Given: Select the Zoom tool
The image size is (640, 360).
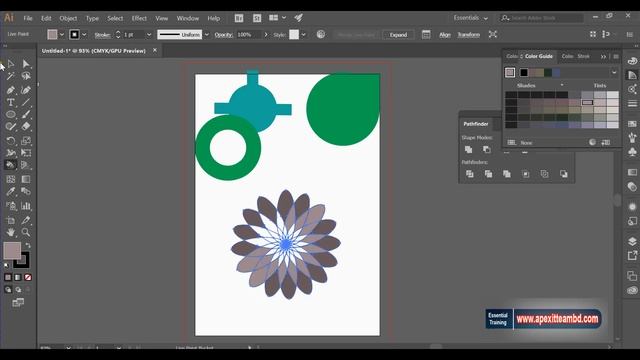Looking at the screenshot, I should pos(26,232).
